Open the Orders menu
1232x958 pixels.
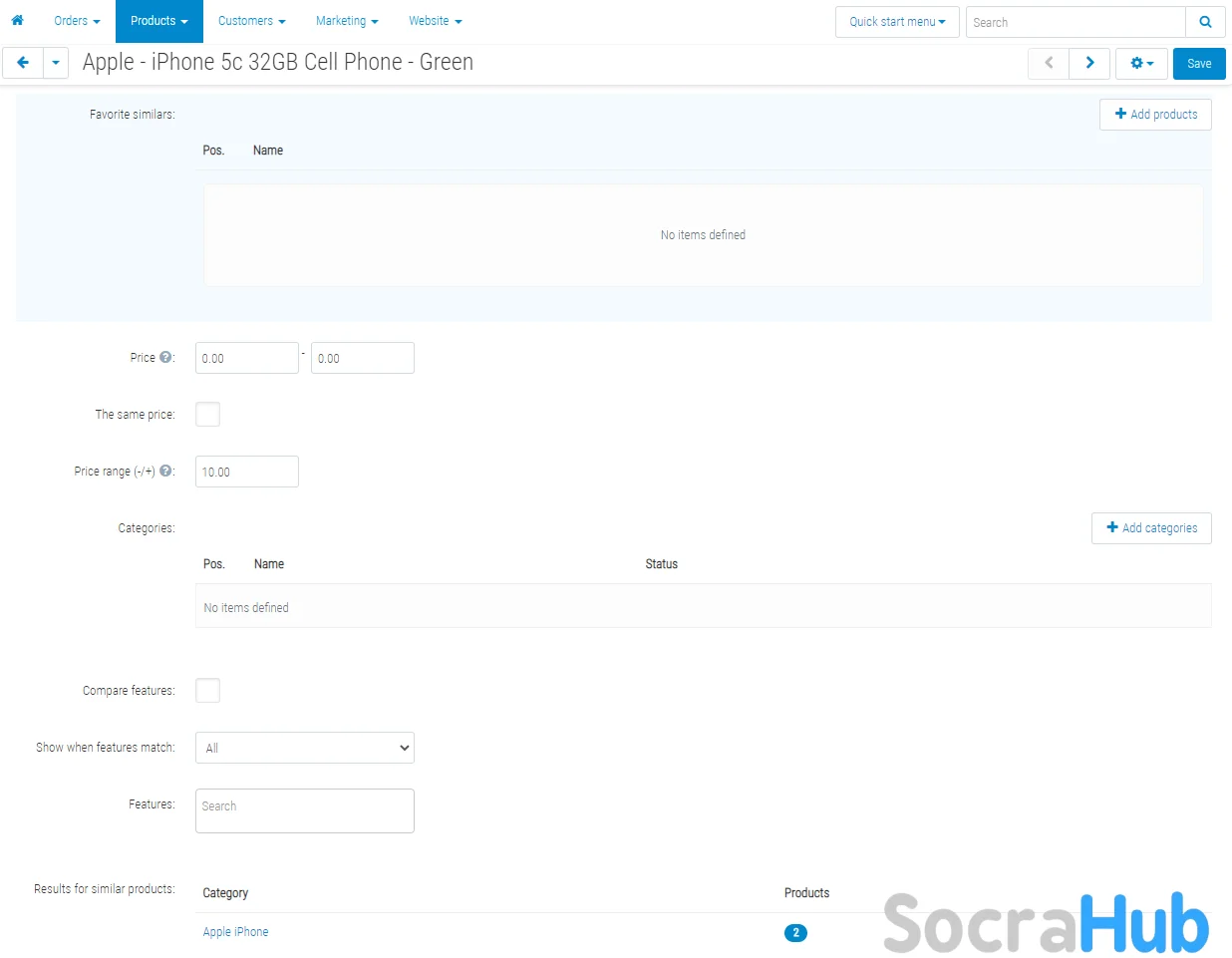click(x=77, y=21)
